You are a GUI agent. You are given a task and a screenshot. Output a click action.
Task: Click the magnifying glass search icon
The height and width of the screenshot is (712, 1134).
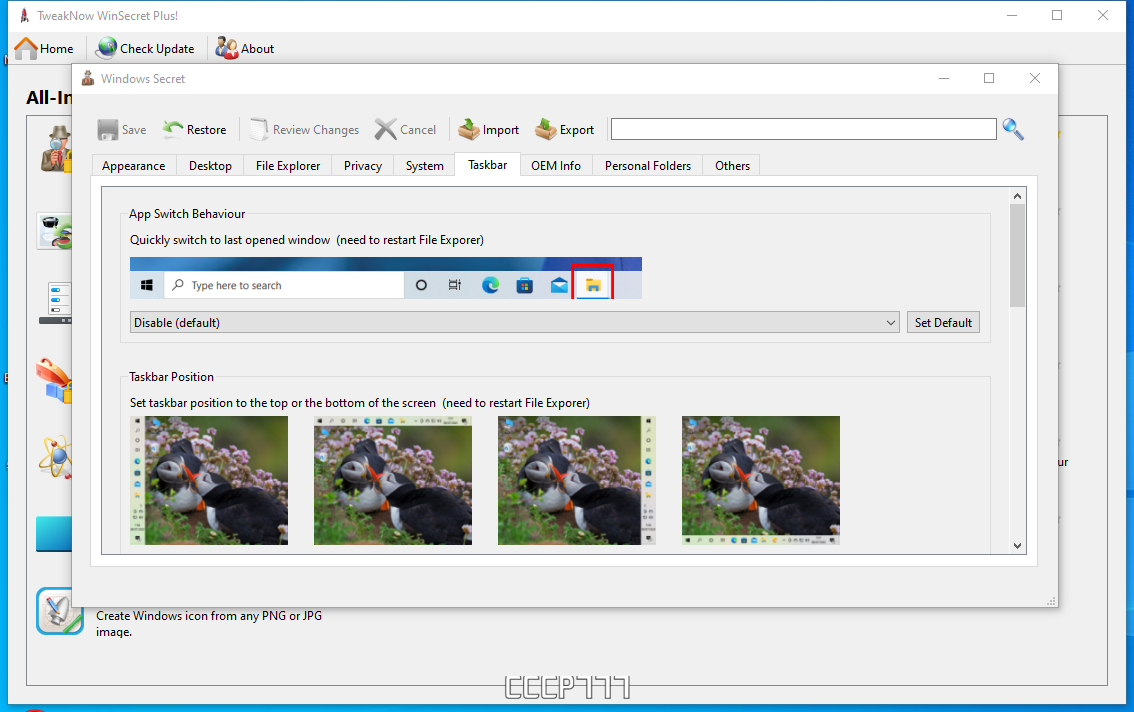point(1012,130)
